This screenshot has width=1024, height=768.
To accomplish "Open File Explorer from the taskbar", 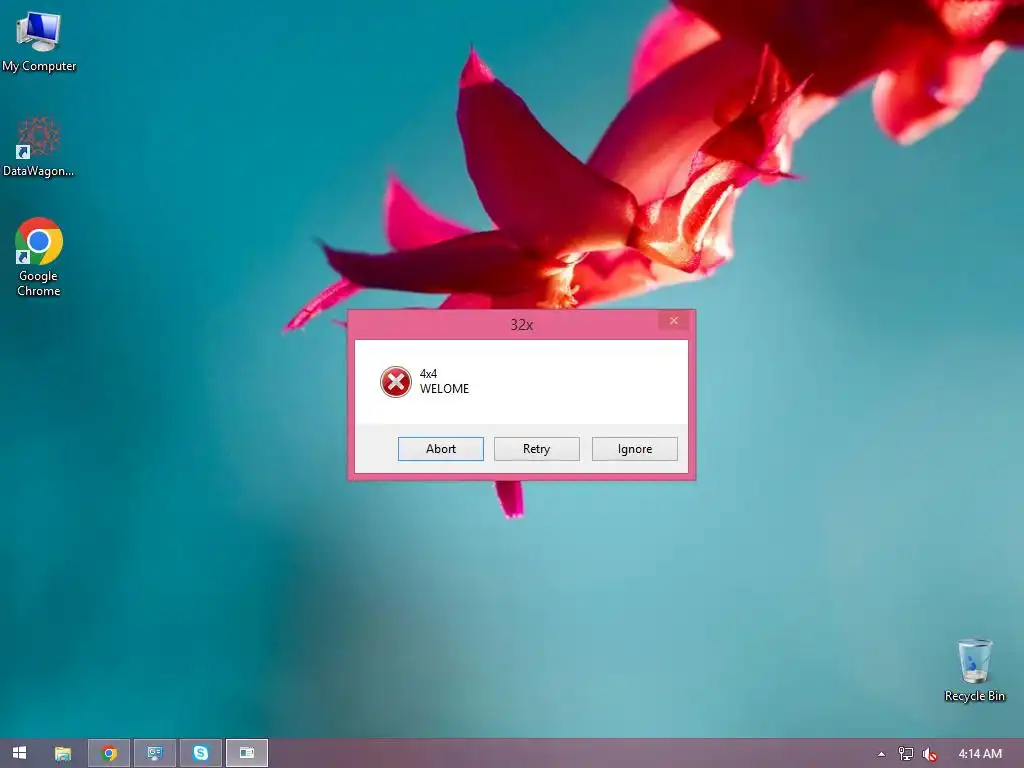I will [x=63, y=753].
